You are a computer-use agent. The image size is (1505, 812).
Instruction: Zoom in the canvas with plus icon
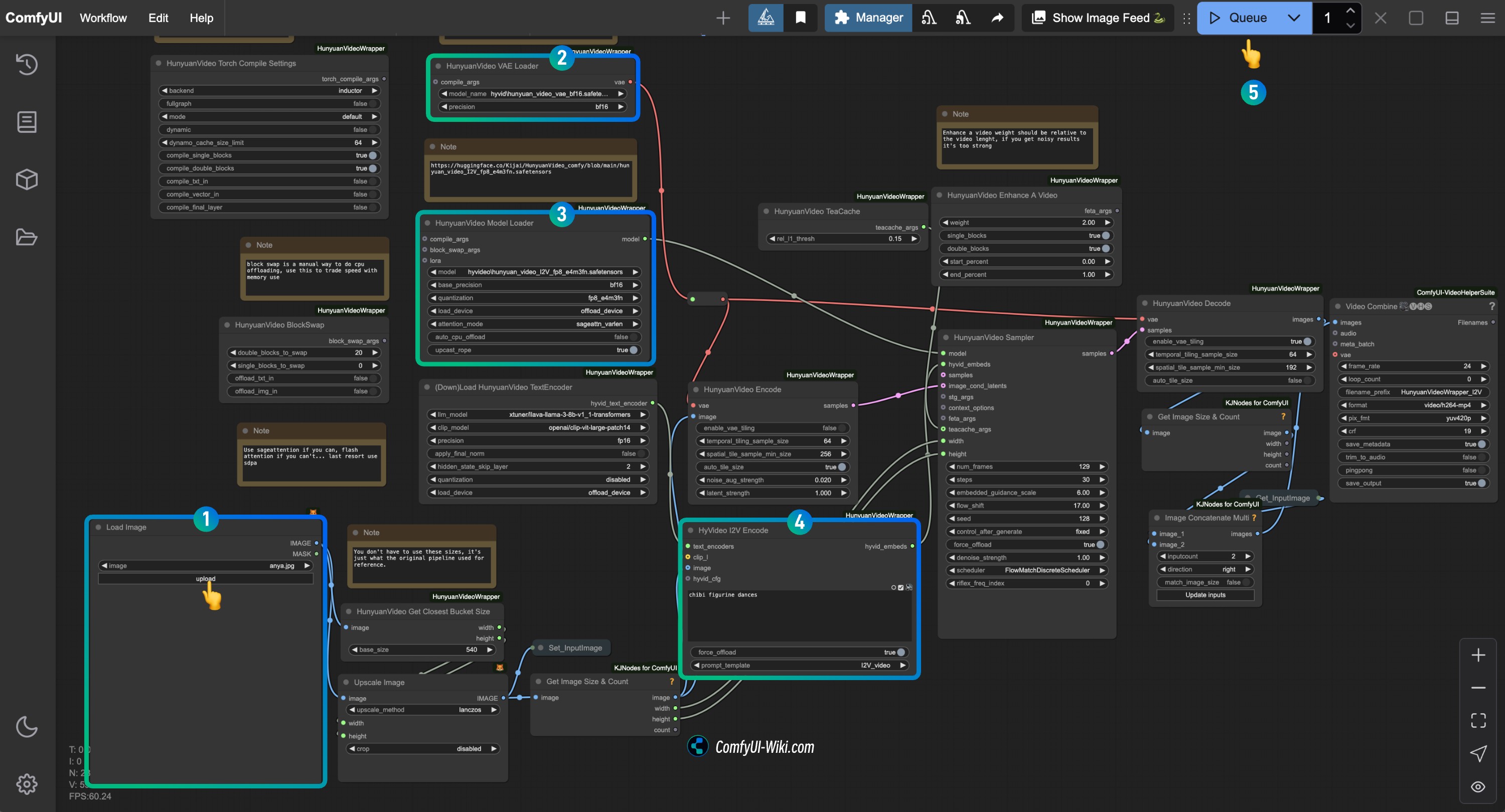point(1478,656)
